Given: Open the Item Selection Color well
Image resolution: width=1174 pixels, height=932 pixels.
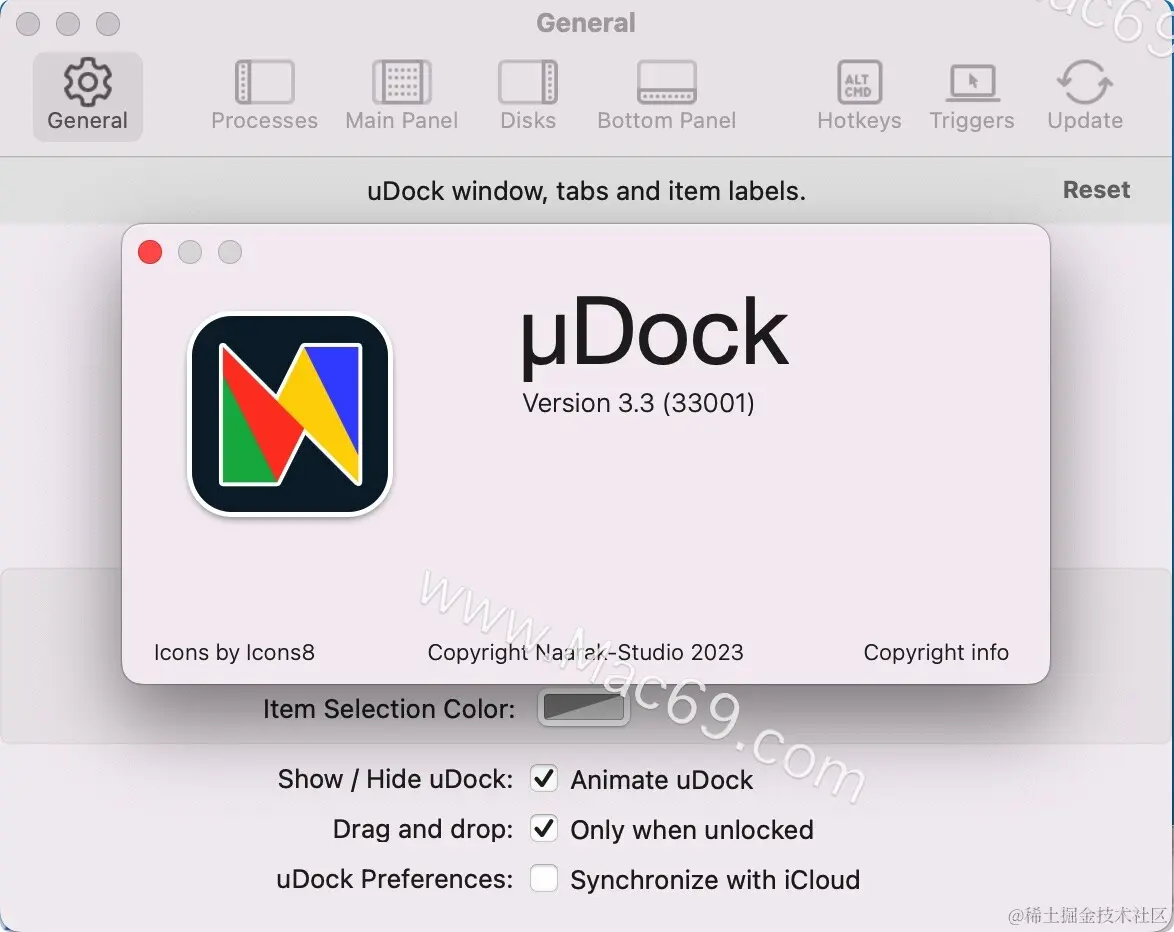Looking at the screenshot, I should pyautogui.click(x=583, y=707).
